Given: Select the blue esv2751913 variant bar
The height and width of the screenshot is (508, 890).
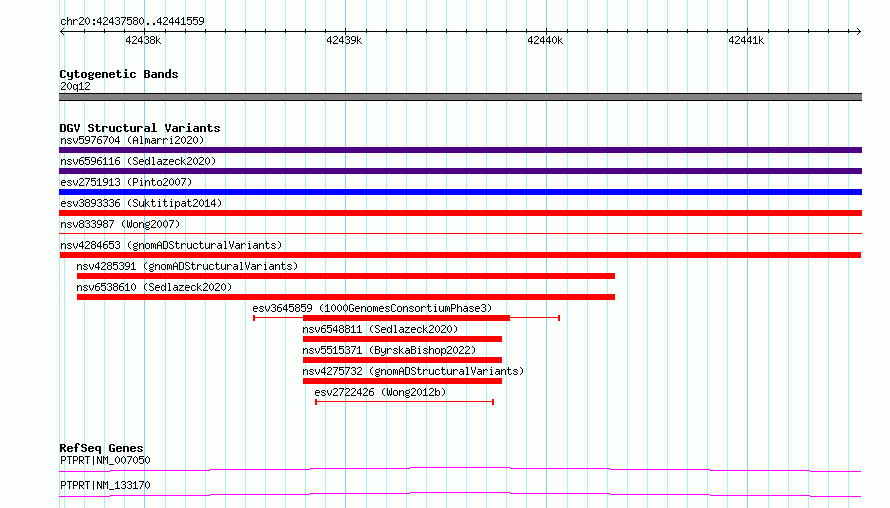Looking at the screenshot, I should click(460, 192).
